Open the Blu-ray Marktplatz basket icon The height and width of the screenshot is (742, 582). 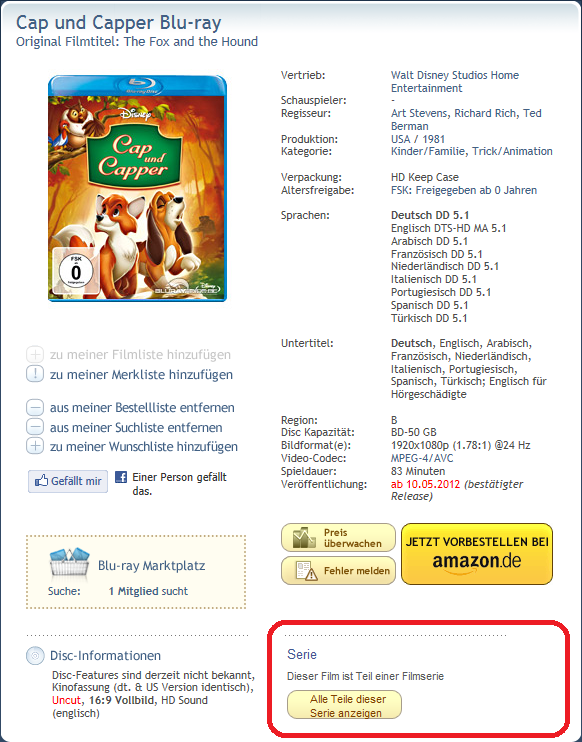coord(70,562)
